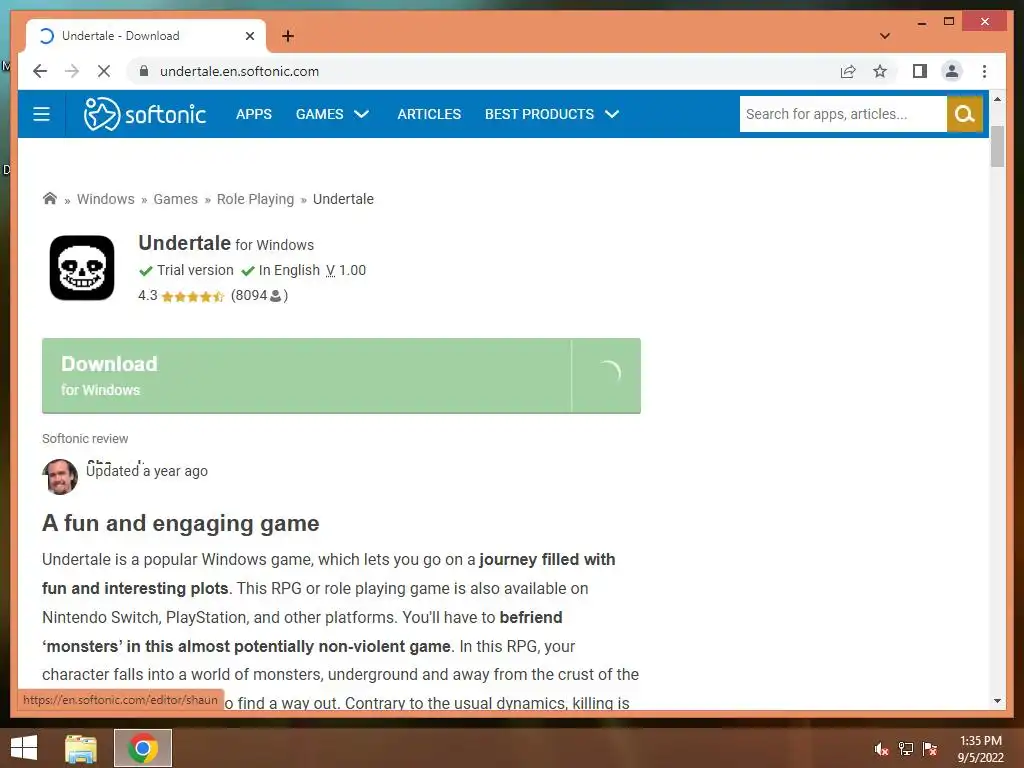Click the reviewer's avatar photo
1024x768 pixels.
(60, 476)
